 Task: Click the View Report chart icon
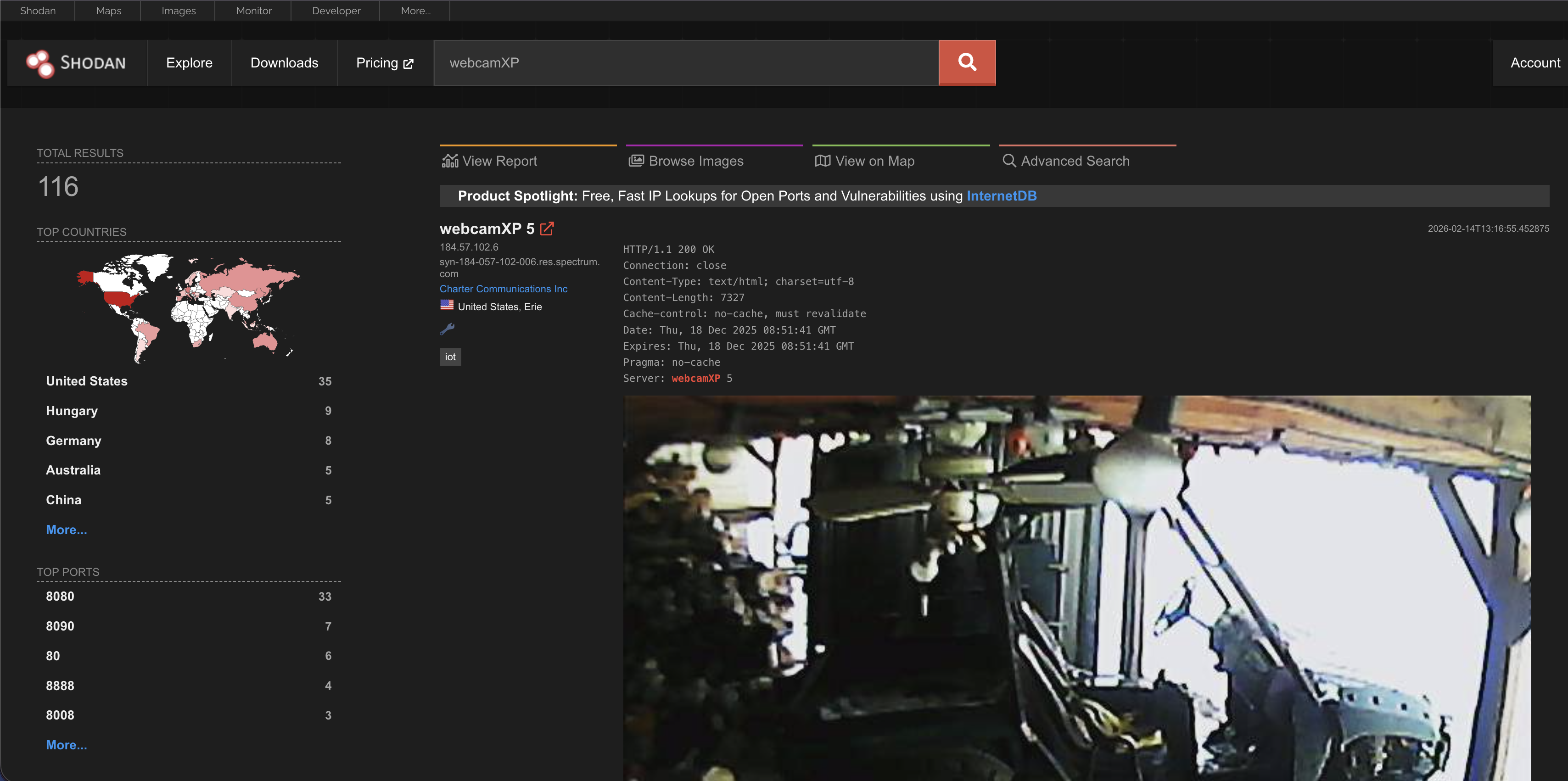coord(450,161)
